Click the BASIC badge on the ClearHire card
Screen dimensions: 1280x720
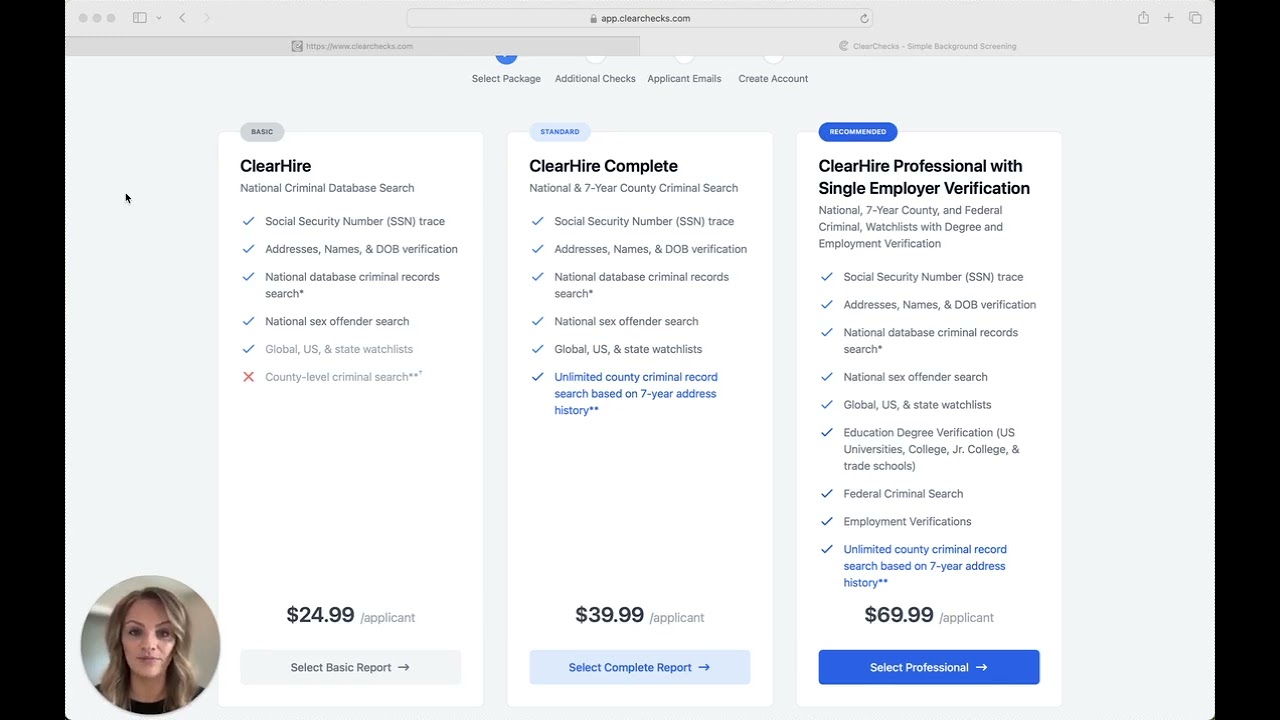[262, 132]
